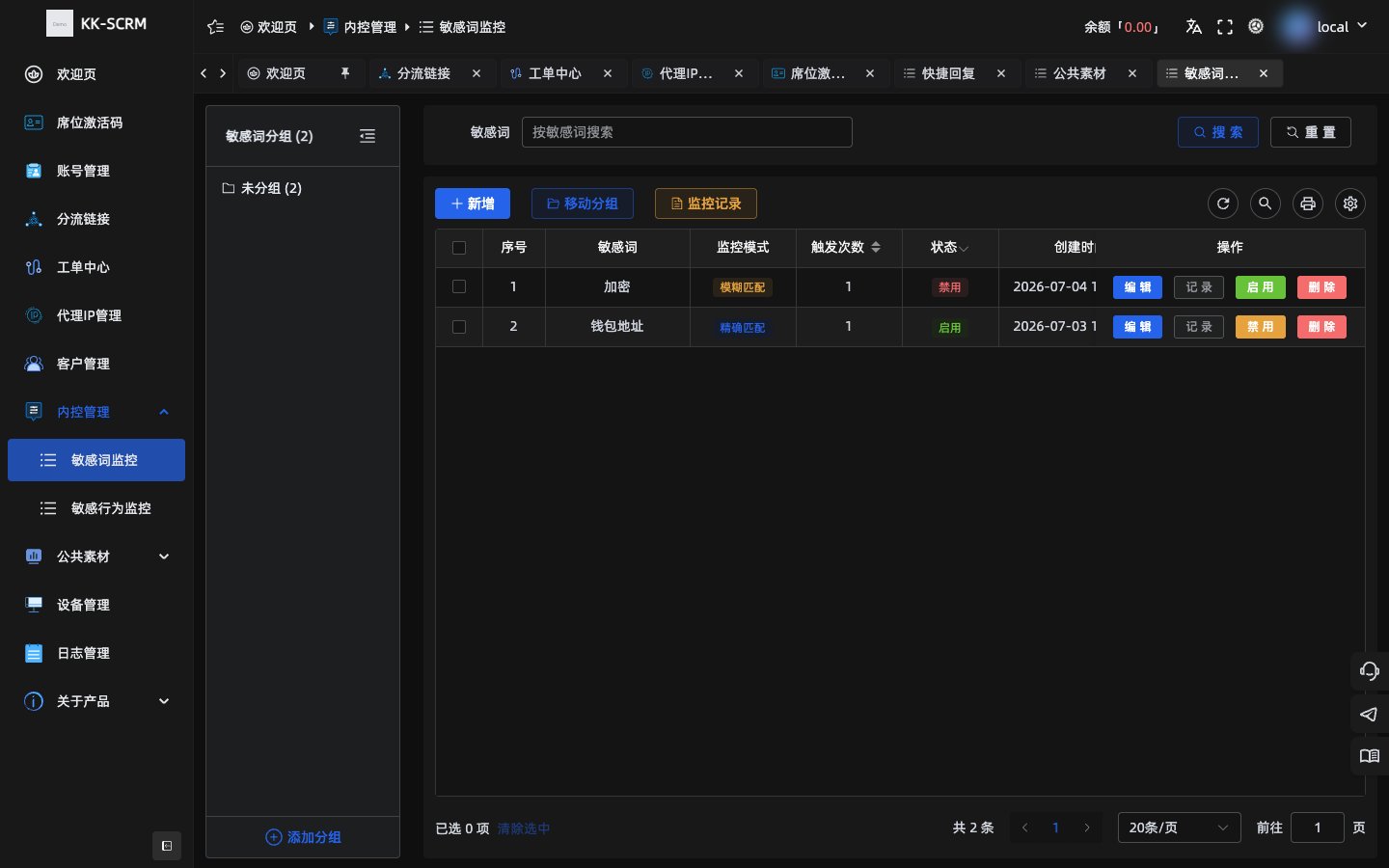Check the row checkbox for 加密

tap(459, 286)
